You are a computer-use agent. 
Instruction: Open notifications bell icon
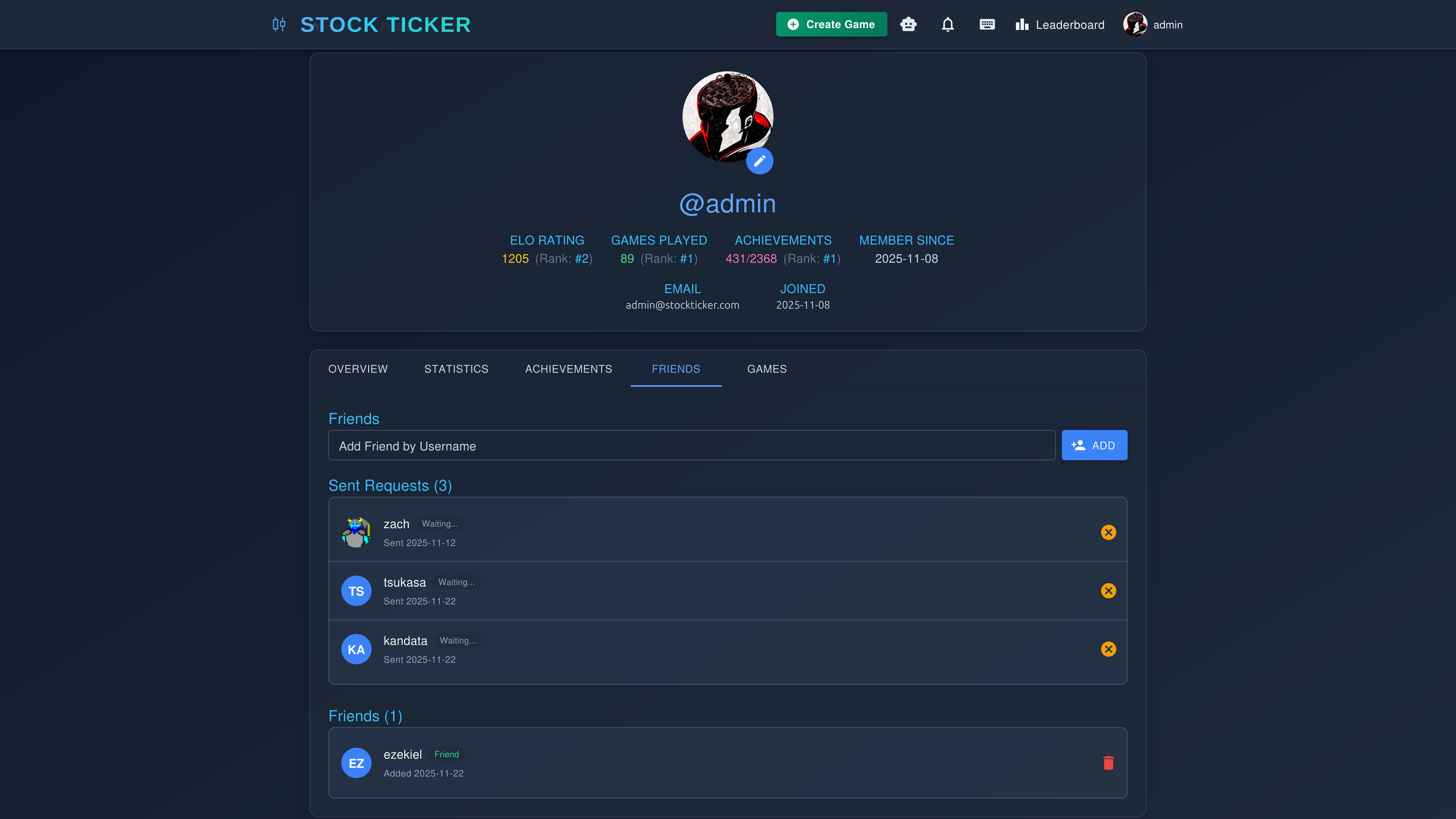pos(948,24)
